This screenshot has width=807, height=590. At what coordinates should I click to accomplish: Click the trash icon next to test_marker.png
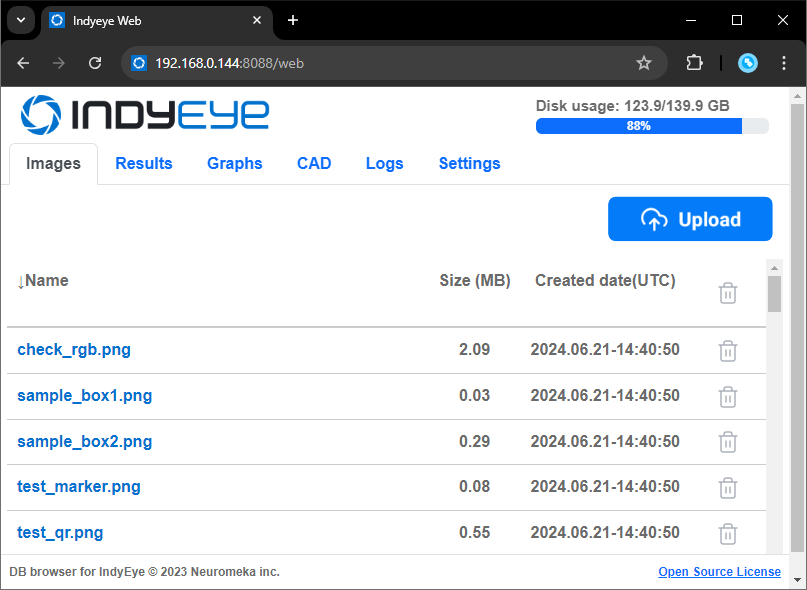click(727, 488)
